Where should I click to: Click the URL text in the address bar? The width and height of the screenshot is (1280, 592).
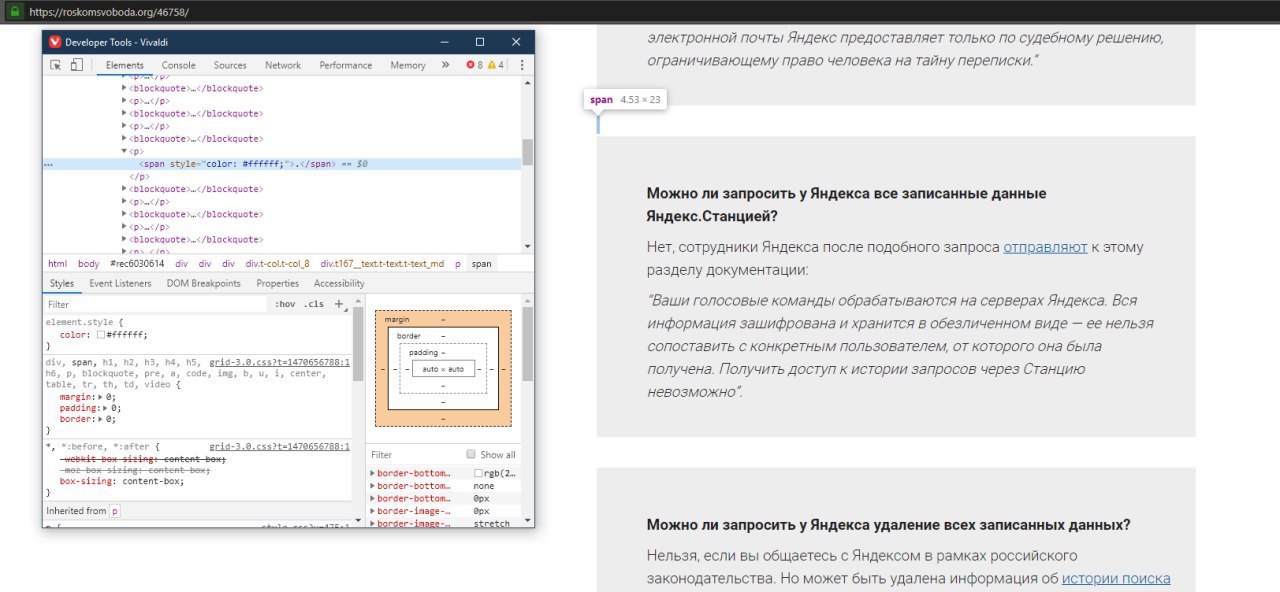(x=109, y=12)
